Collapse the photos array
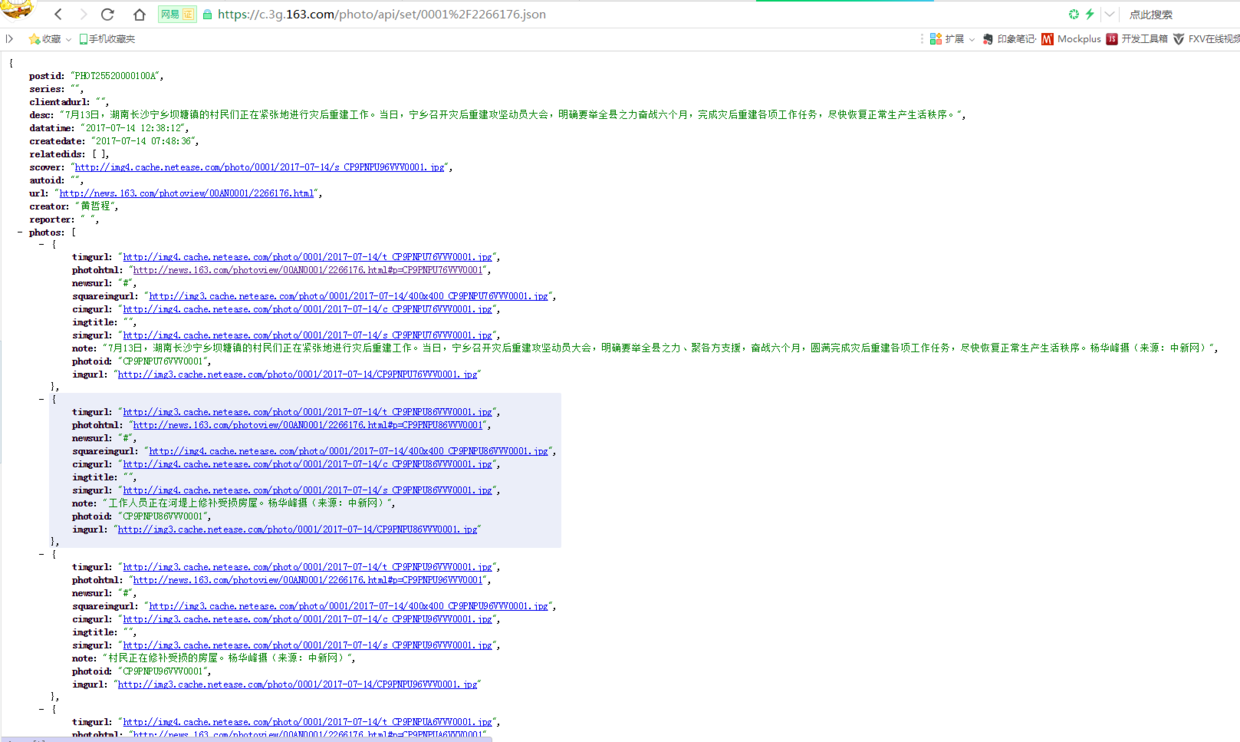Image resolution: width=1240 pixels, height=742 pixels. (x=20, y=232)
